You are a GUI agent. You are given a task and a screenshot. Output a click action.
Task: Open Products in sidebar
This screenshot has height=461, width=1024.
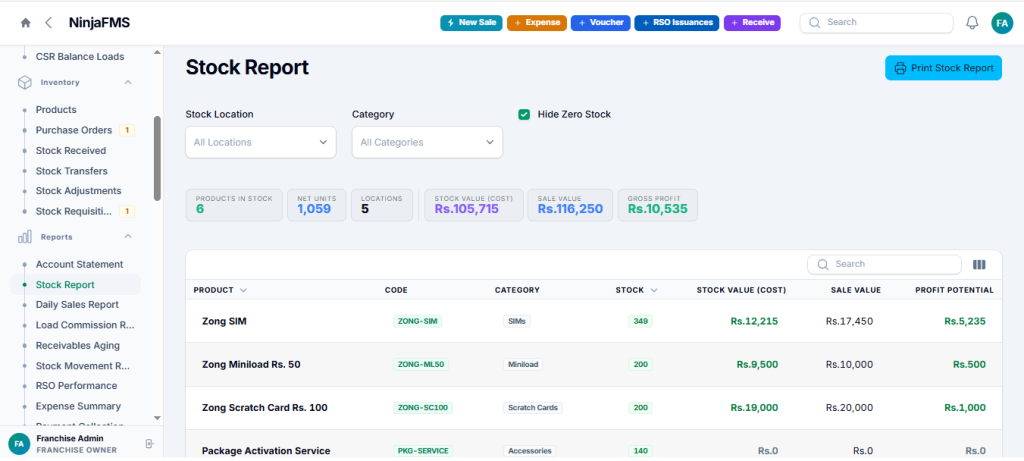(x=56, y=110)
